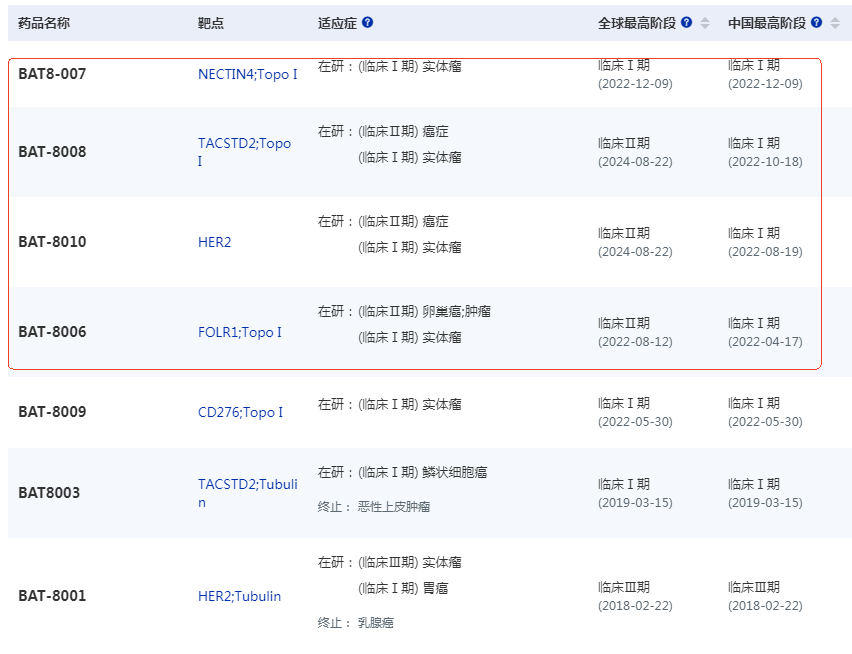
Task: Open TACSTD2;Tubulin target link
Action: [248, 493]
